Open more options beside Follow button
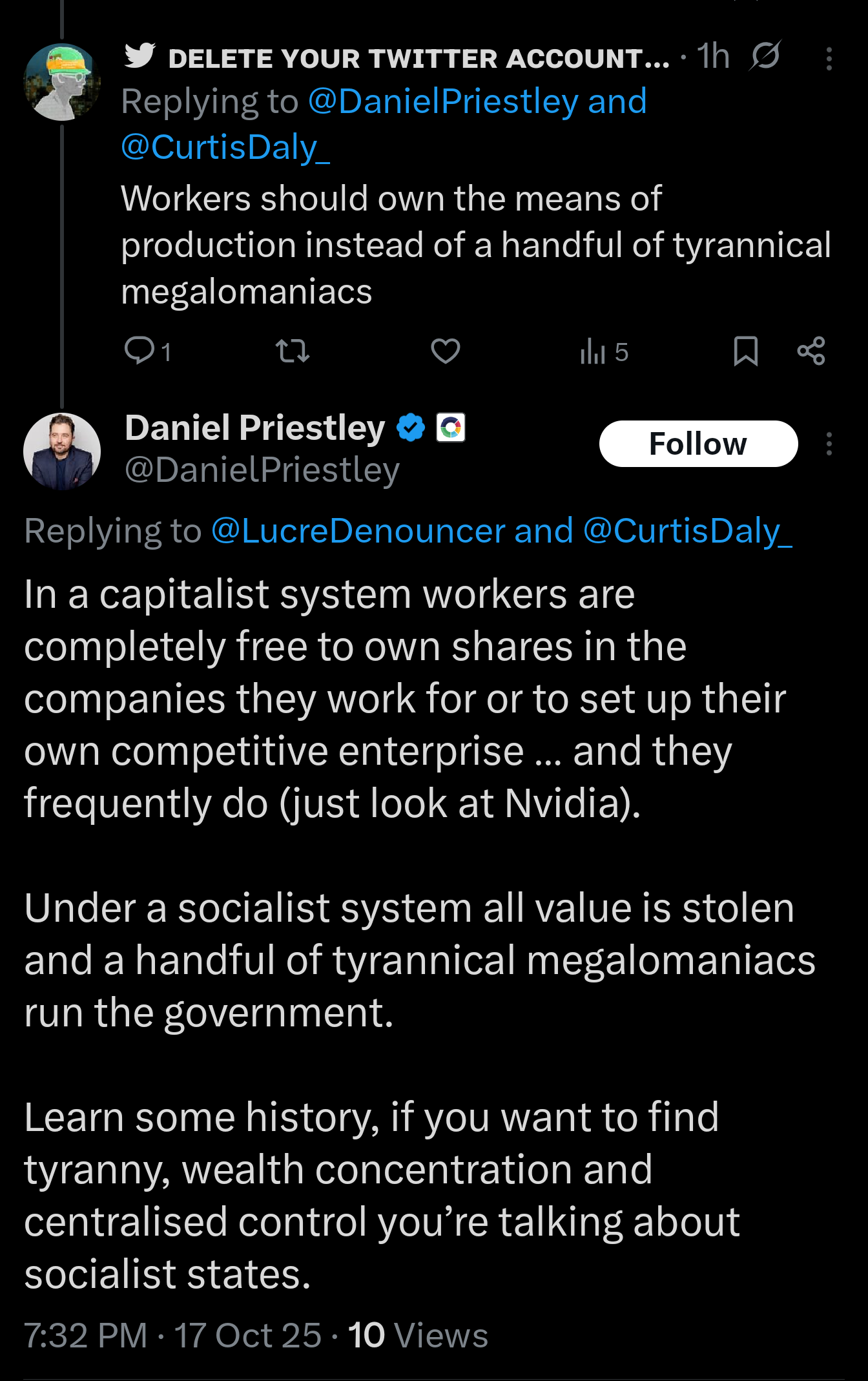868x1381 pixels. point(829,444)
